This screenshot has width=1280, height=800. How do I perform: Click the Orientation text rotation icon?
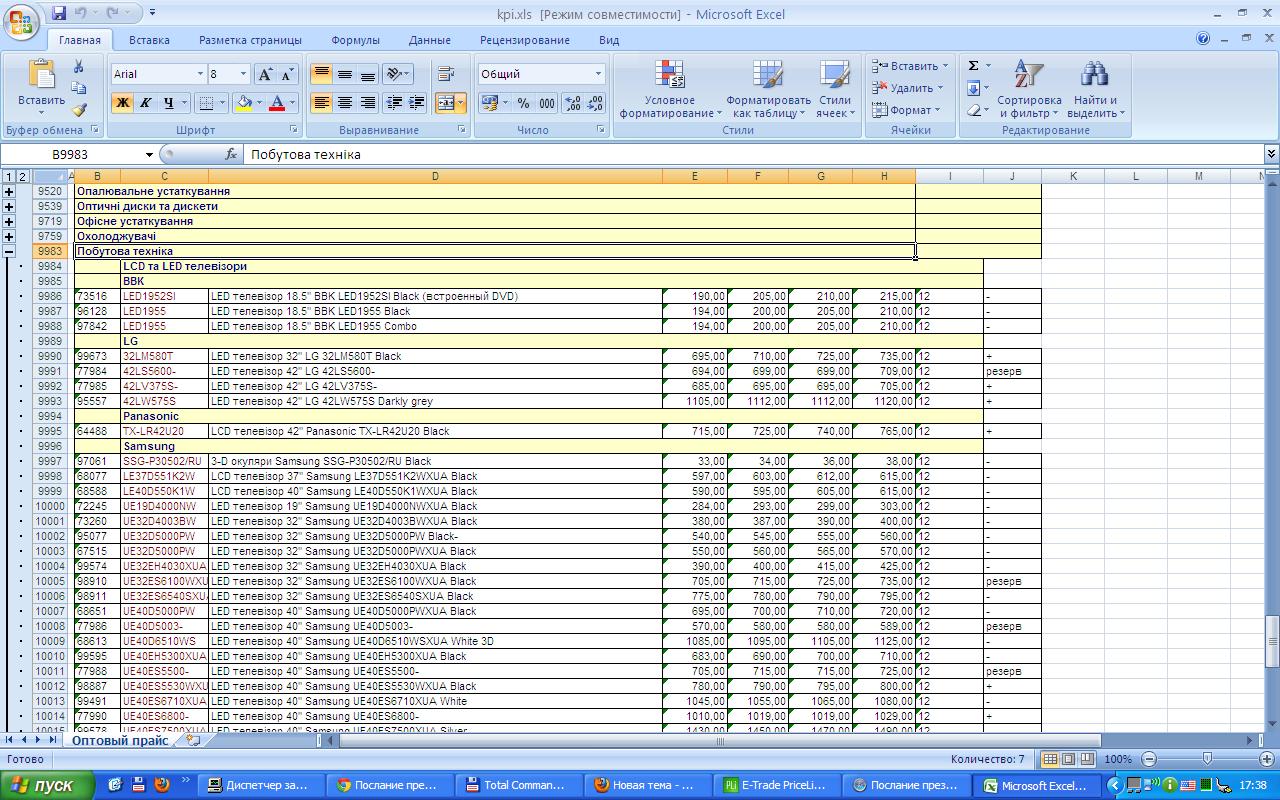(x=398, y=74)
